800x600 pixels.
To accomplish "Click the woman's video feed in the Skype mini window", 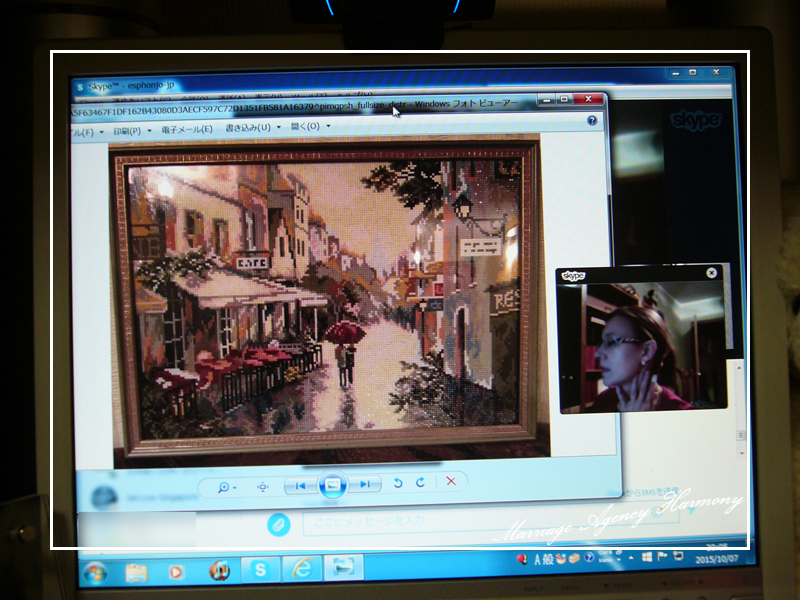I will click(642, 346).
